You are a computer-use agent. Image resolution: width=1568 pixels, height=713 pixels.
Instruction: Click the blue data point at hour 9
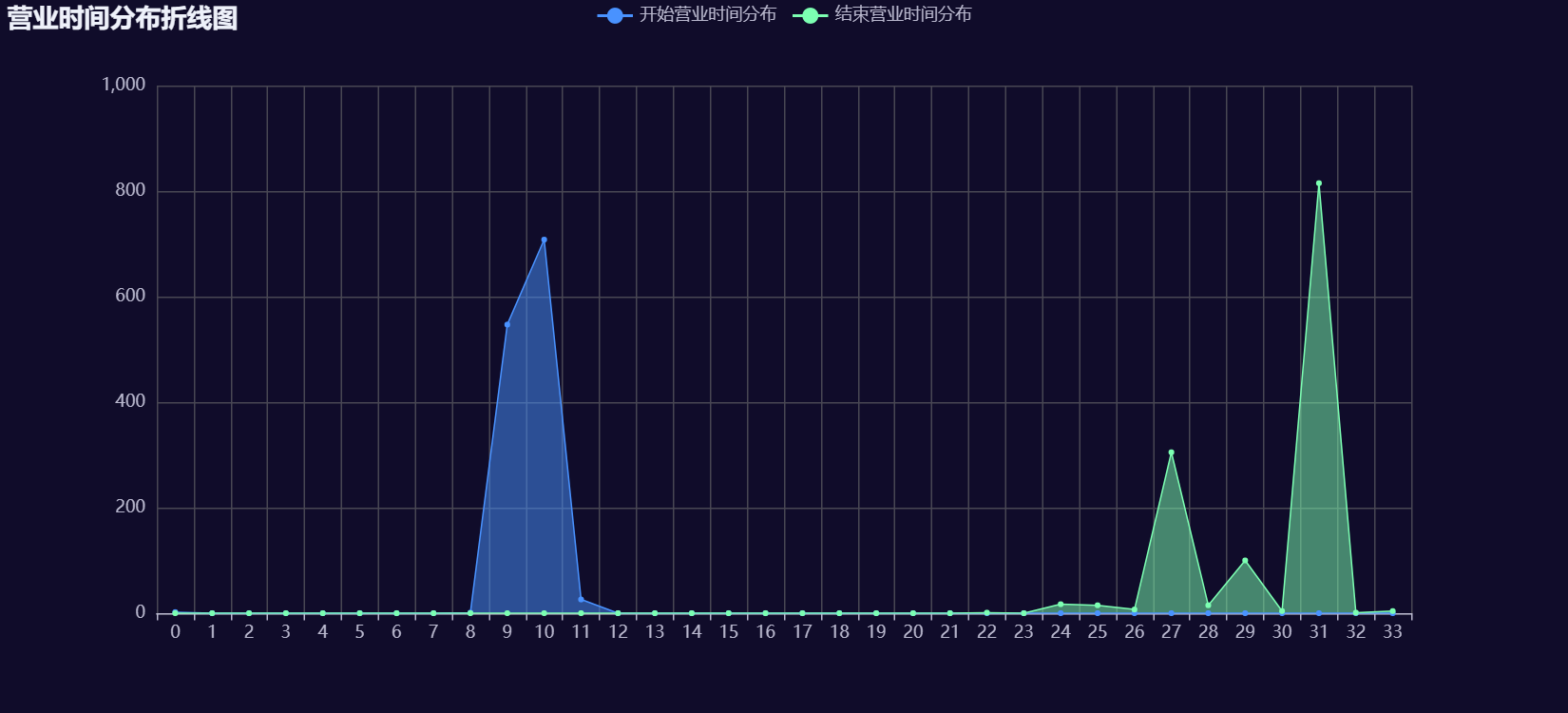click(507, 324)
